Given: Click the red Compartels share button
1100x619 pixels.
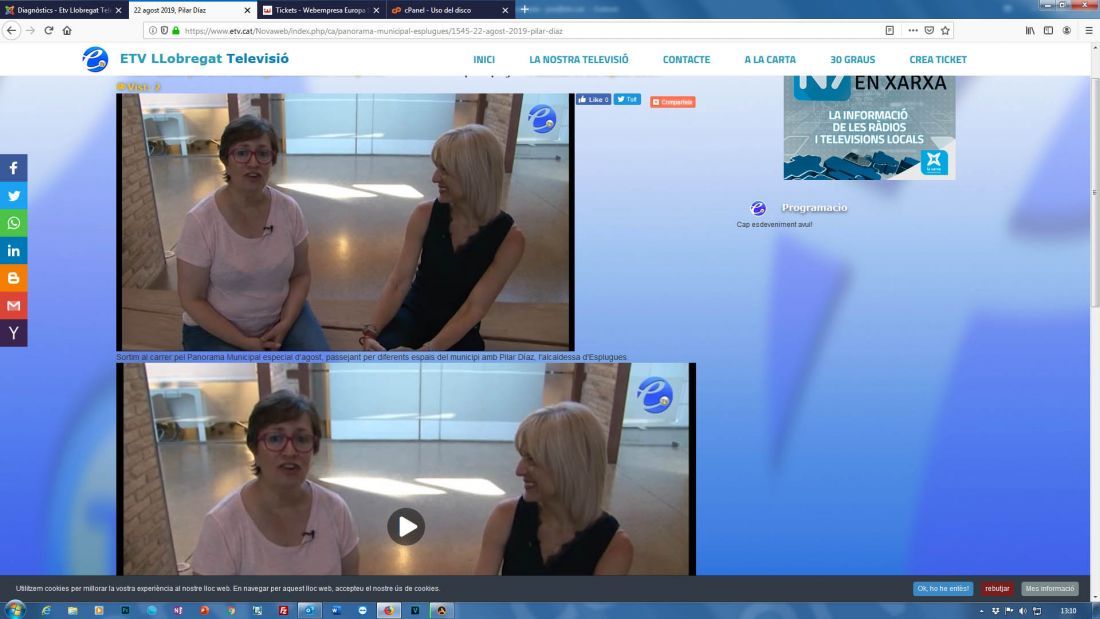Looking at the screenshot, I should (x=672, y=102).
